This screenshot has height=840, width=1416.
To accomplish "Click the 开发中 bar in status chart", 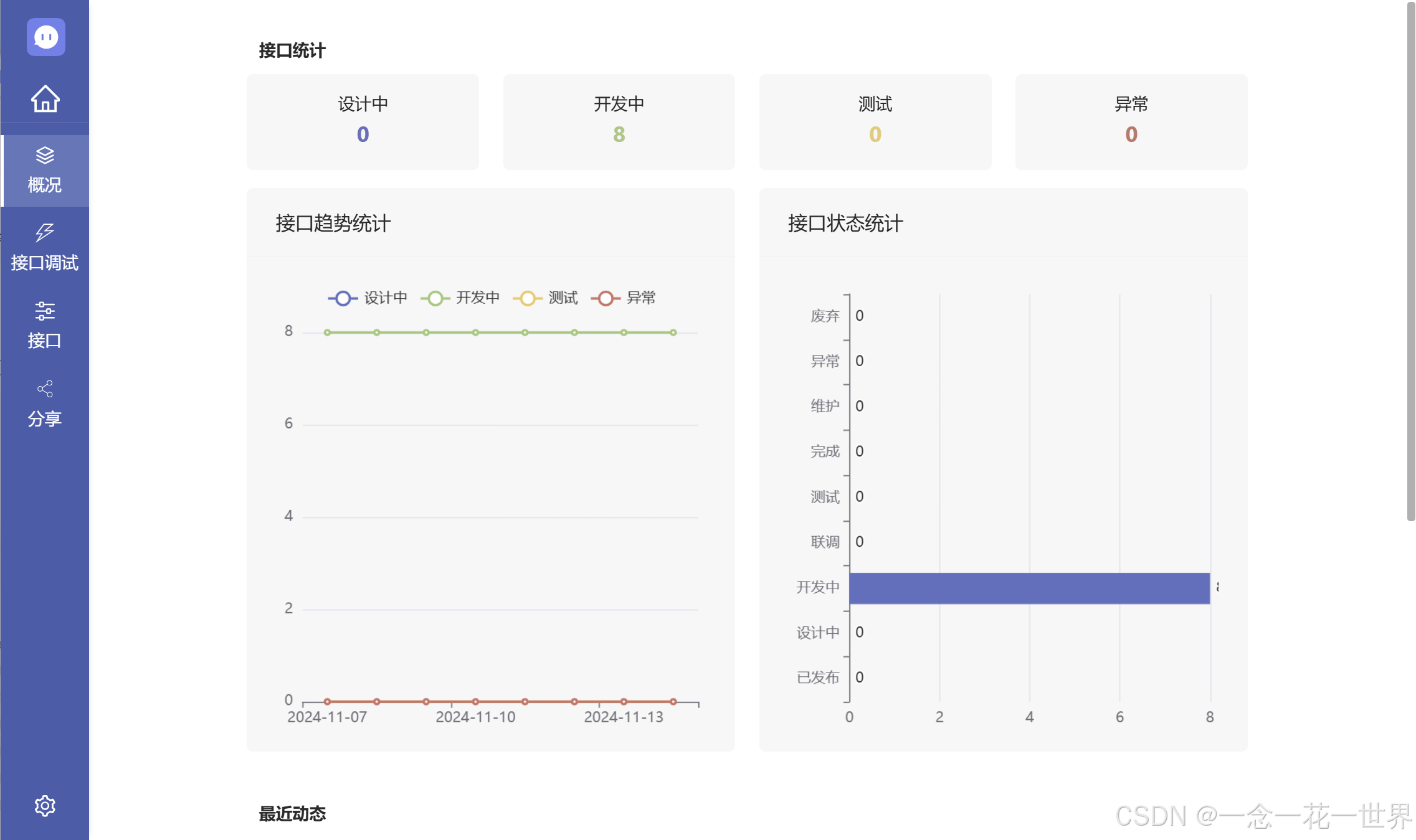I will [x=1029, y=588].
